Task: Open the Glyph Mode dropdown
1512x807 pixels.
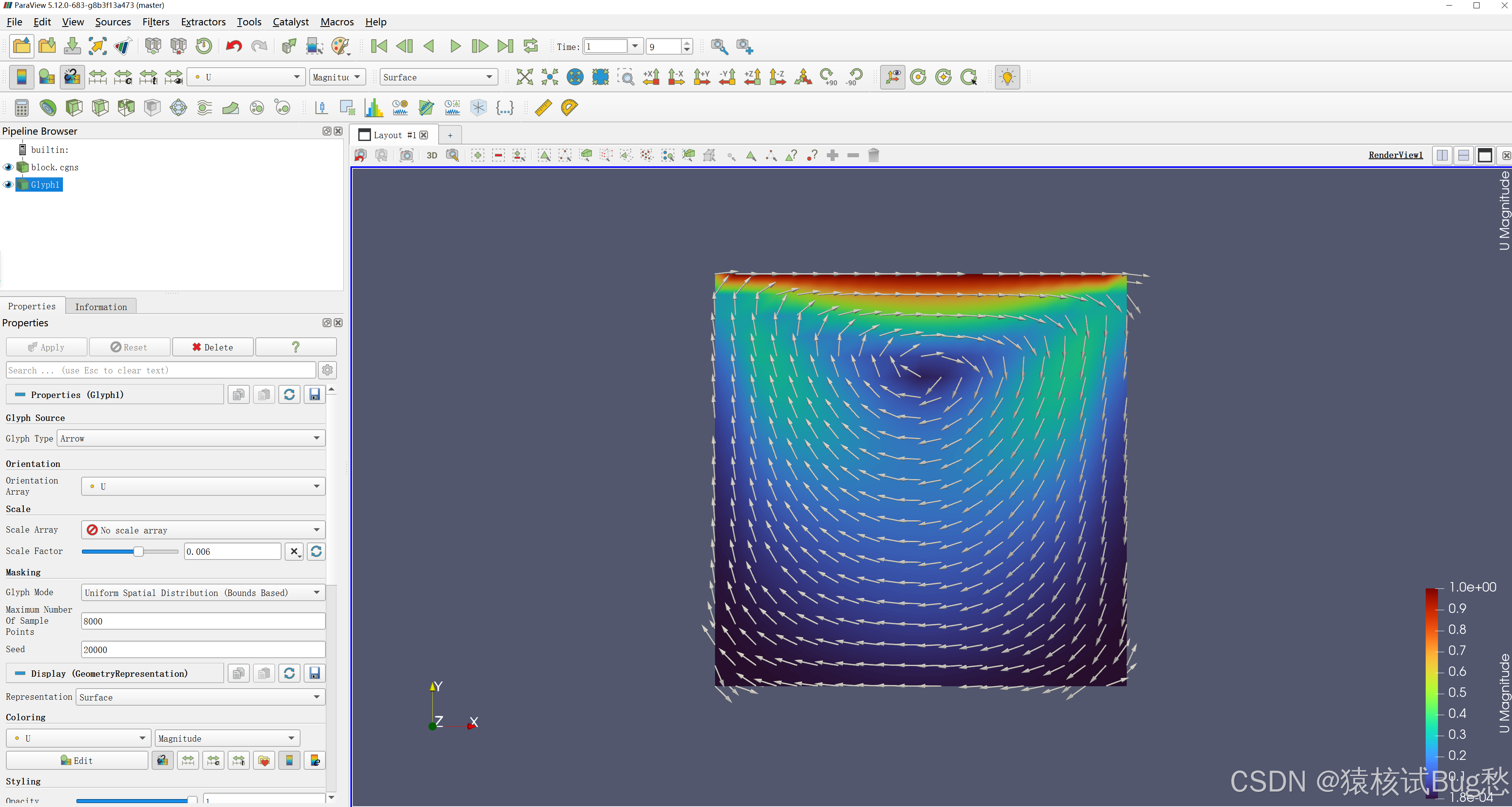Action: [x=202, y=593]
